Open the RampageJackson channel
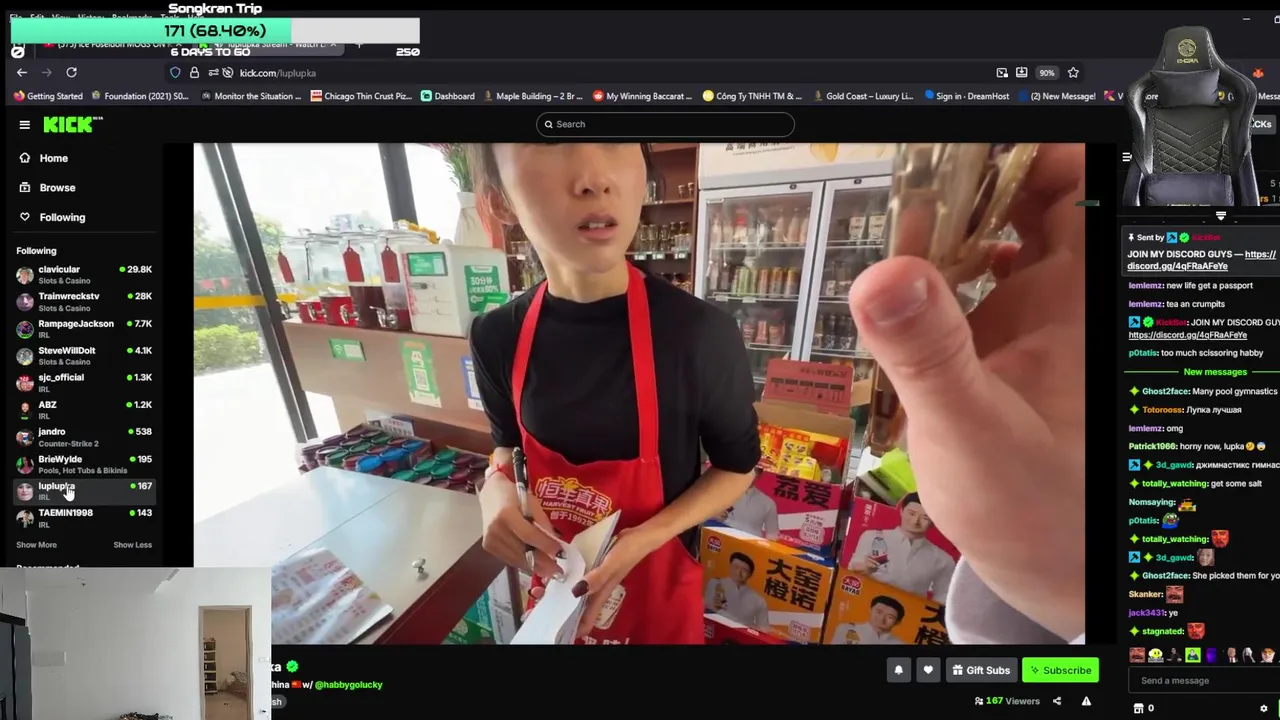The height and width of the screenshot is (720, 1280). pos(84,328)
